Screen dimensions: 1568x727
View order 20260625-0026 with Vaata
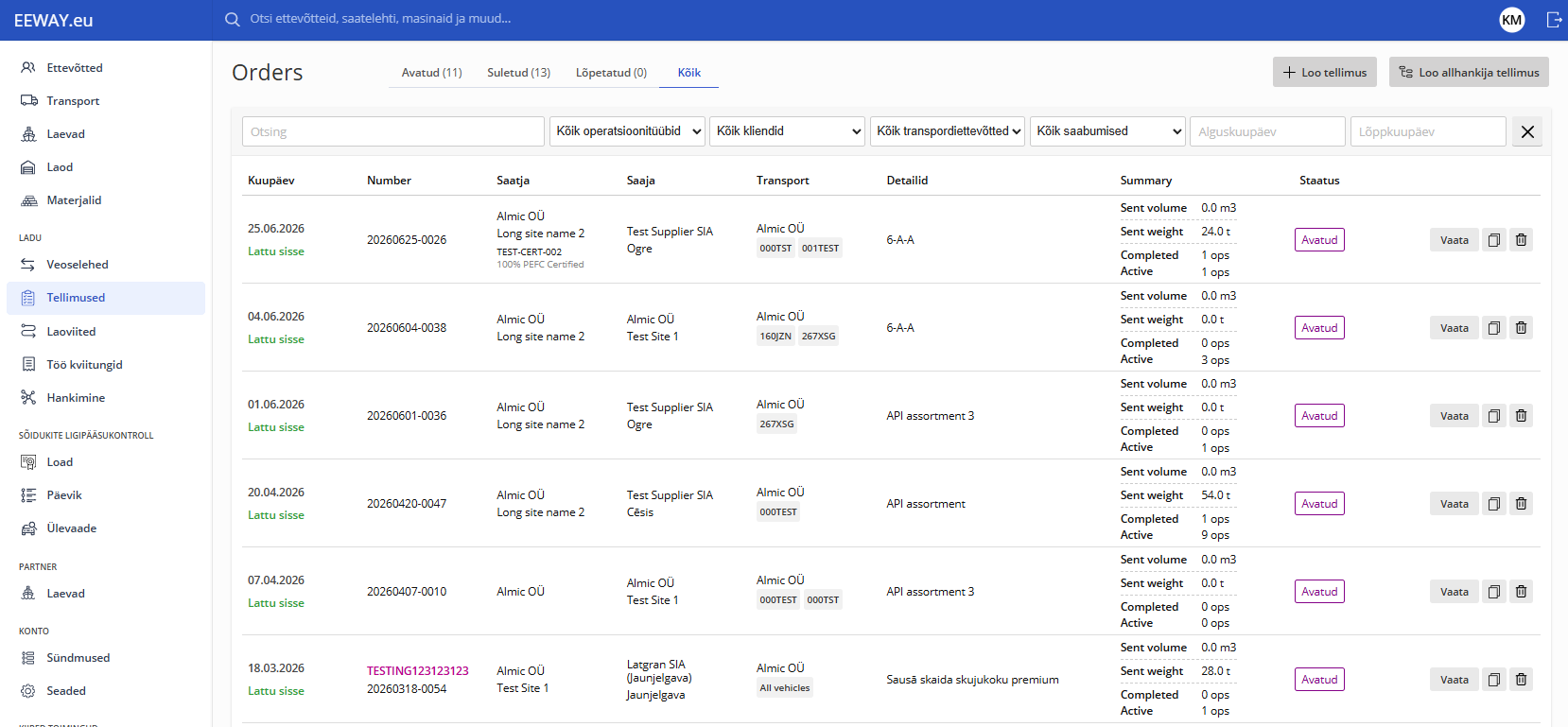pos(1455,240)
